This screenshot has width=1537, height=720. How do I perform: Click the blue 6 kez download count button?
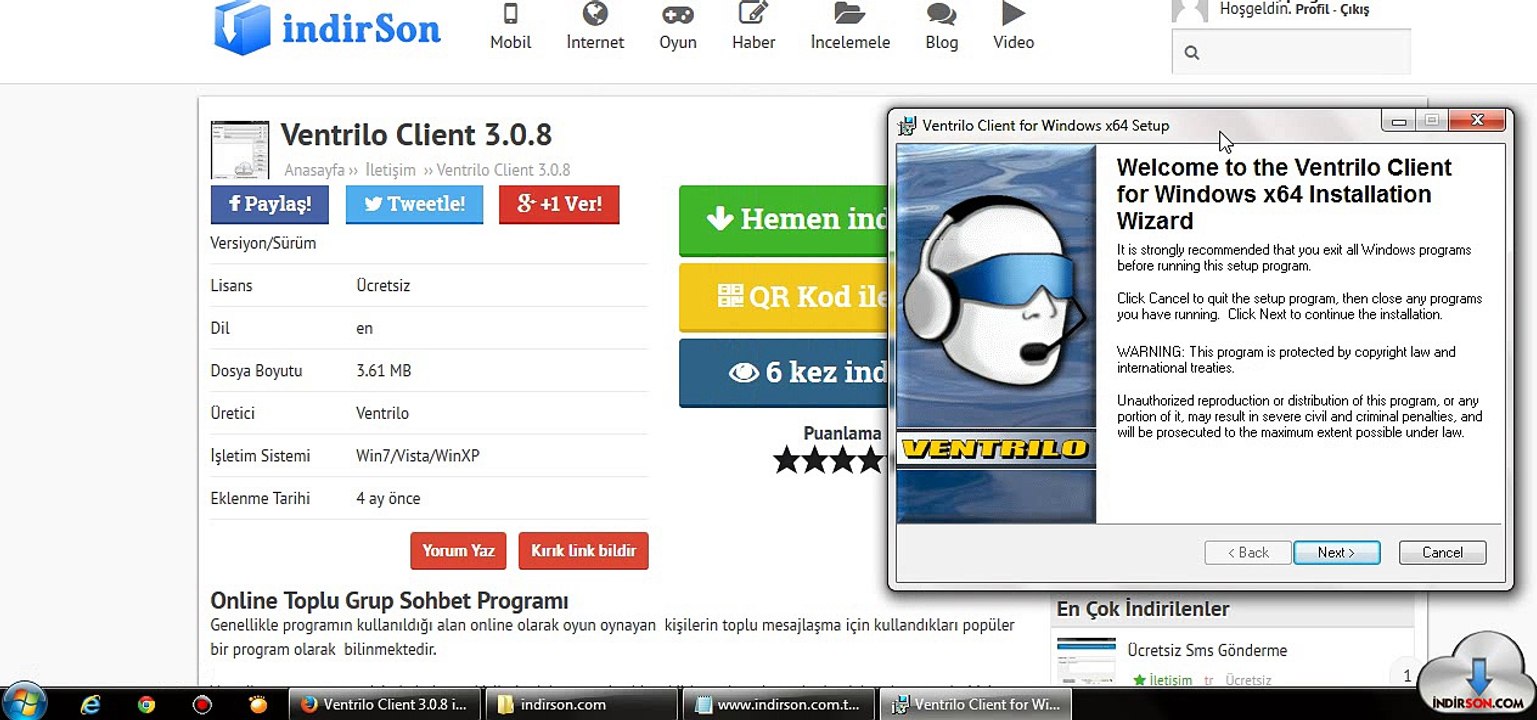[784, 372]
